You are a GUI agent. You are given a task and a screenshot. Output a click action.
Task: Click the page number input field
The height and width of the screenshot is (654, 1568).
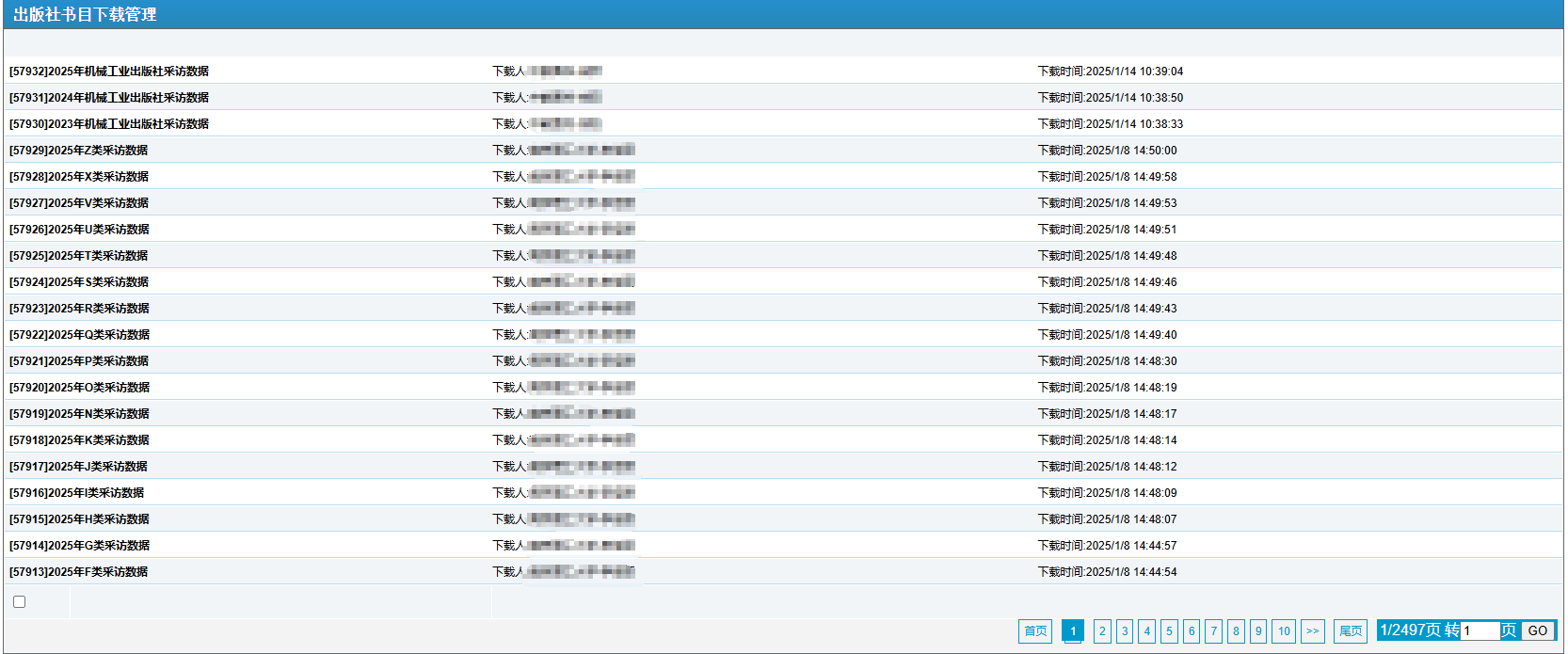(x=1480, y=631)
